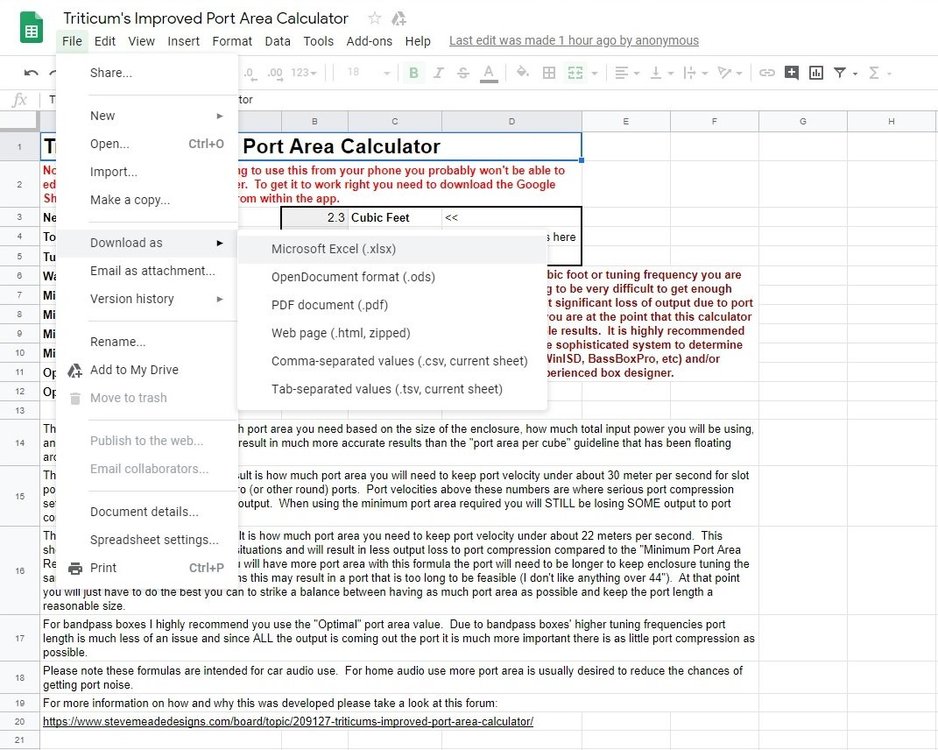
Task: Open the View menu
Action: coord(141,41)
